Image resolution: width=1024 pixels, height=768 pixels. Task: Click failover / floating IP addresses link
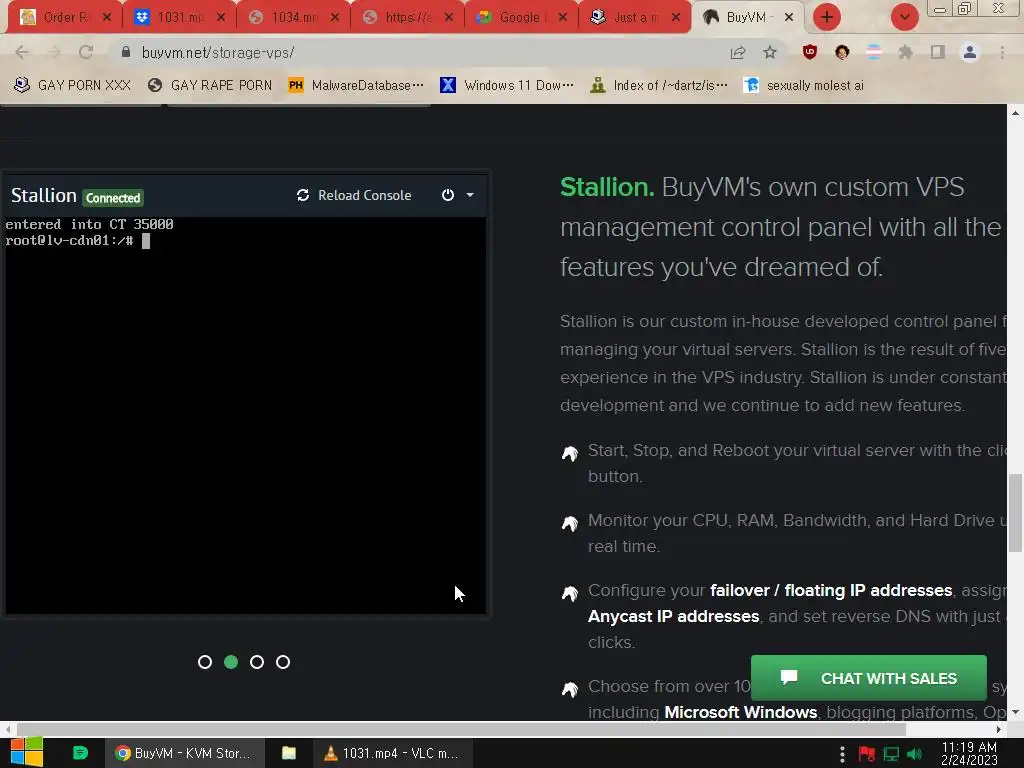point(831,590)
